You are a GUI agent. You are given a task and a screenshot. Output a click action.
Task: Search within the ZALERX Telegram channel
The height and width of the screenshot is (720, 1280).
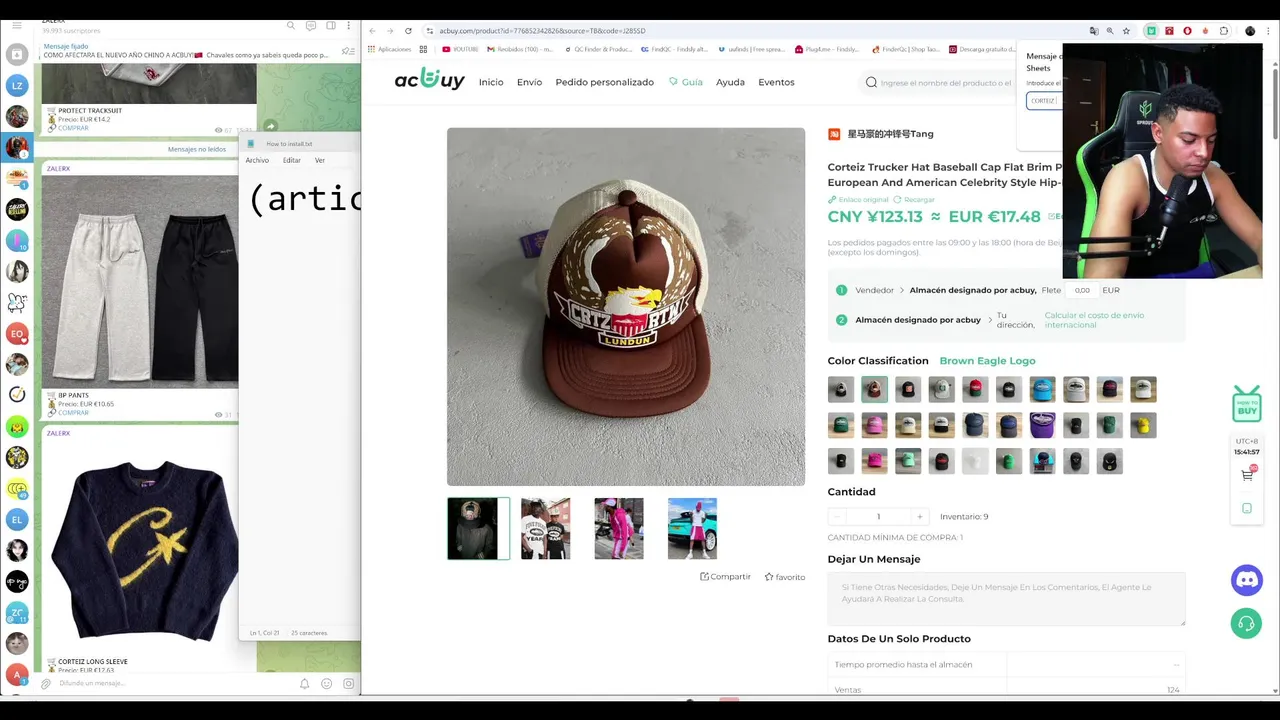point(291,25)
